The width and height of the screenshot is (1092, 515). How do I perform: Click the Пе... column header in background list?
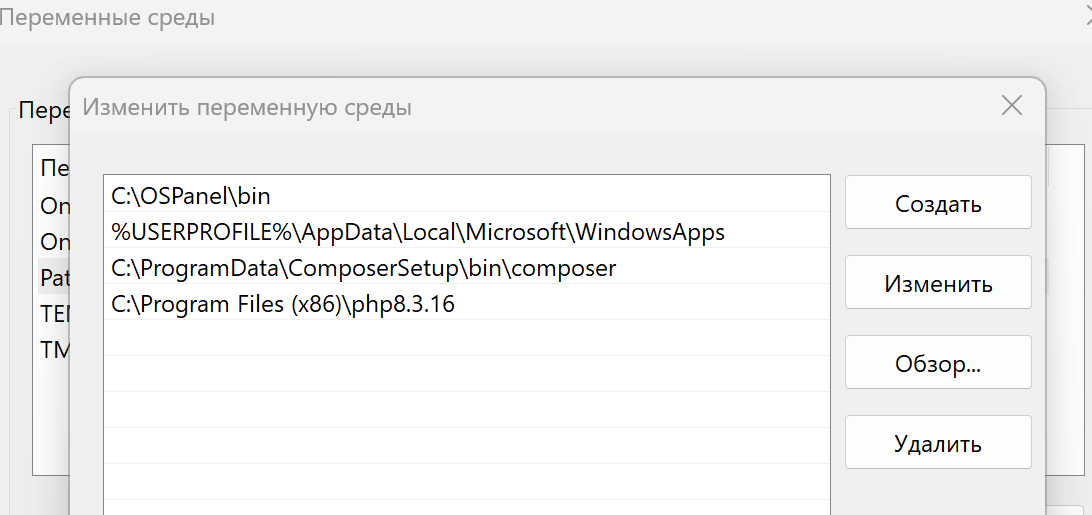[x=53, y=168]
